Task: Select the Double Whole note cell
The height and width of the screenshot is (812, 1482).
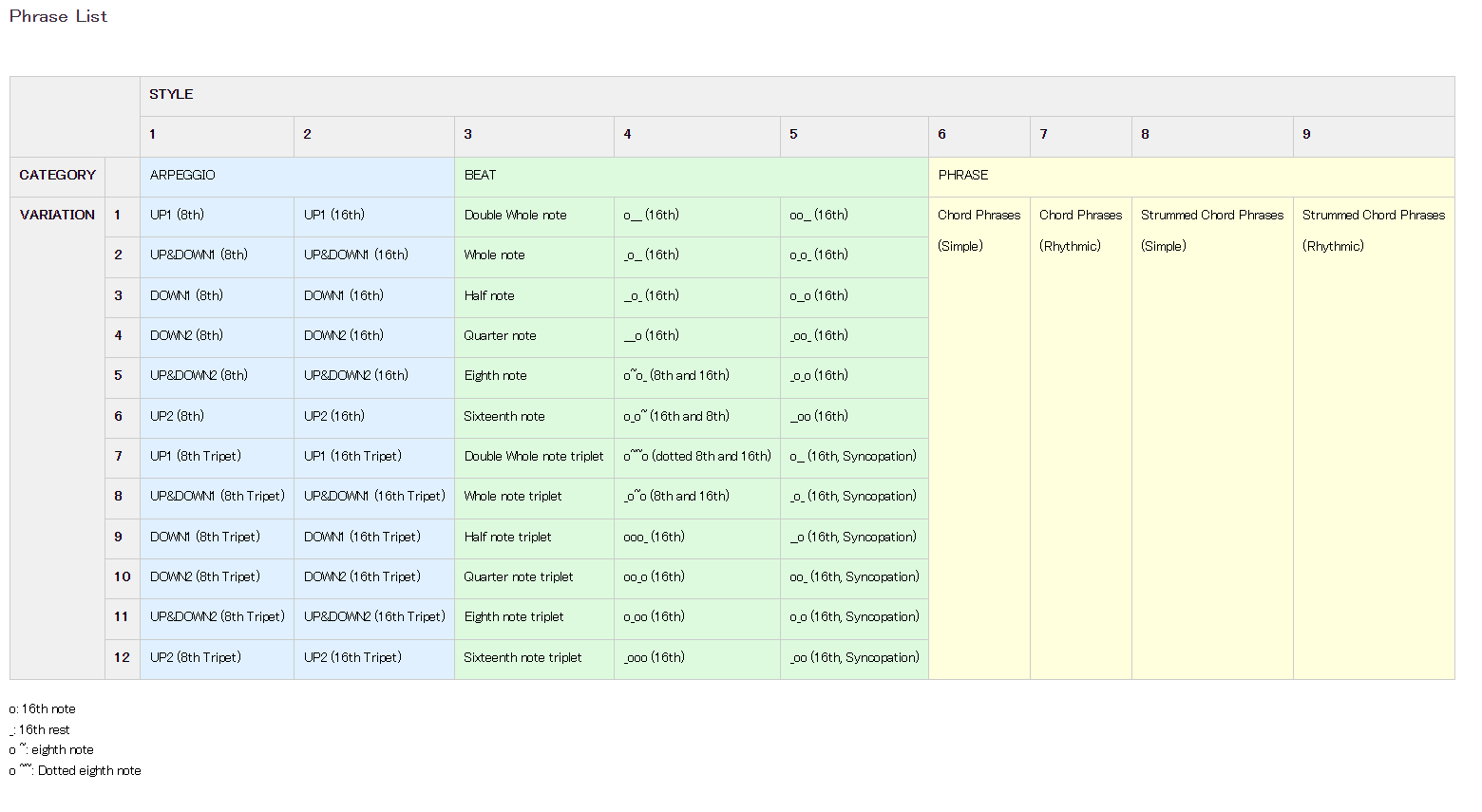Action: 534,217
